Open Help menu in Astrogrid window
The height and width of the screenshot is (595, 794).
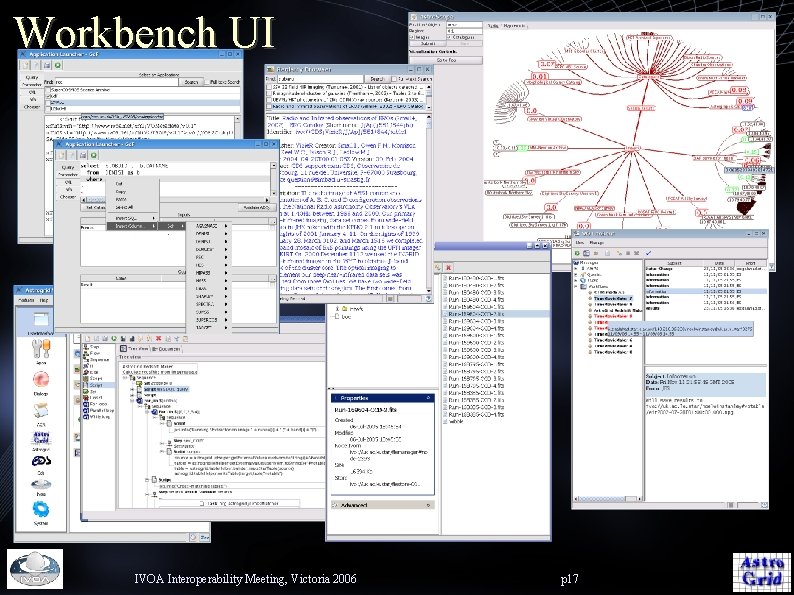coord(44,300)
